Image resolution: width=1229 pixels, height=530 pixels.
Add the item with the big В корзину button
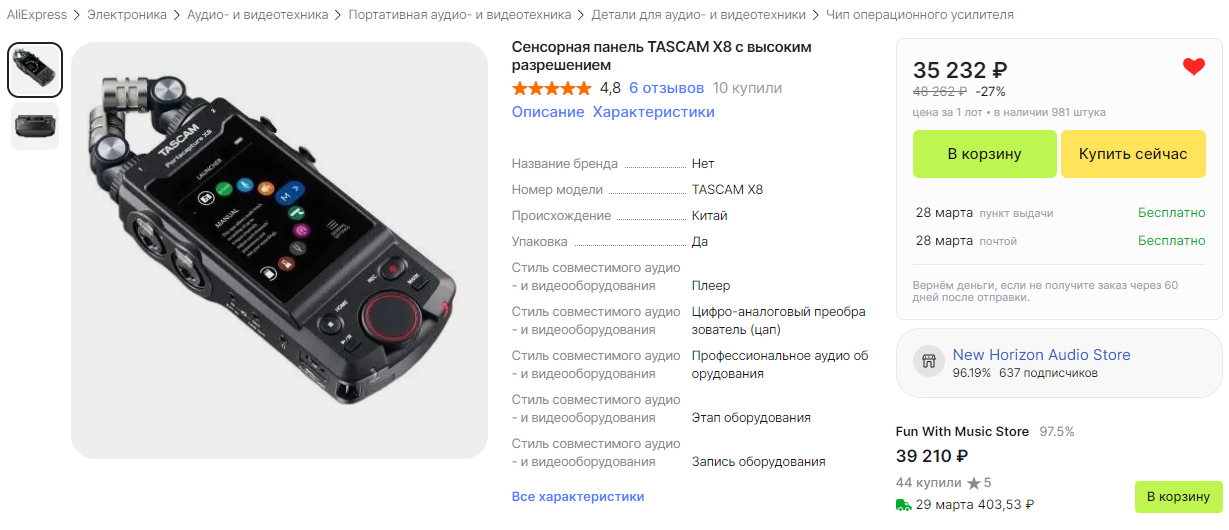[984, 154]
